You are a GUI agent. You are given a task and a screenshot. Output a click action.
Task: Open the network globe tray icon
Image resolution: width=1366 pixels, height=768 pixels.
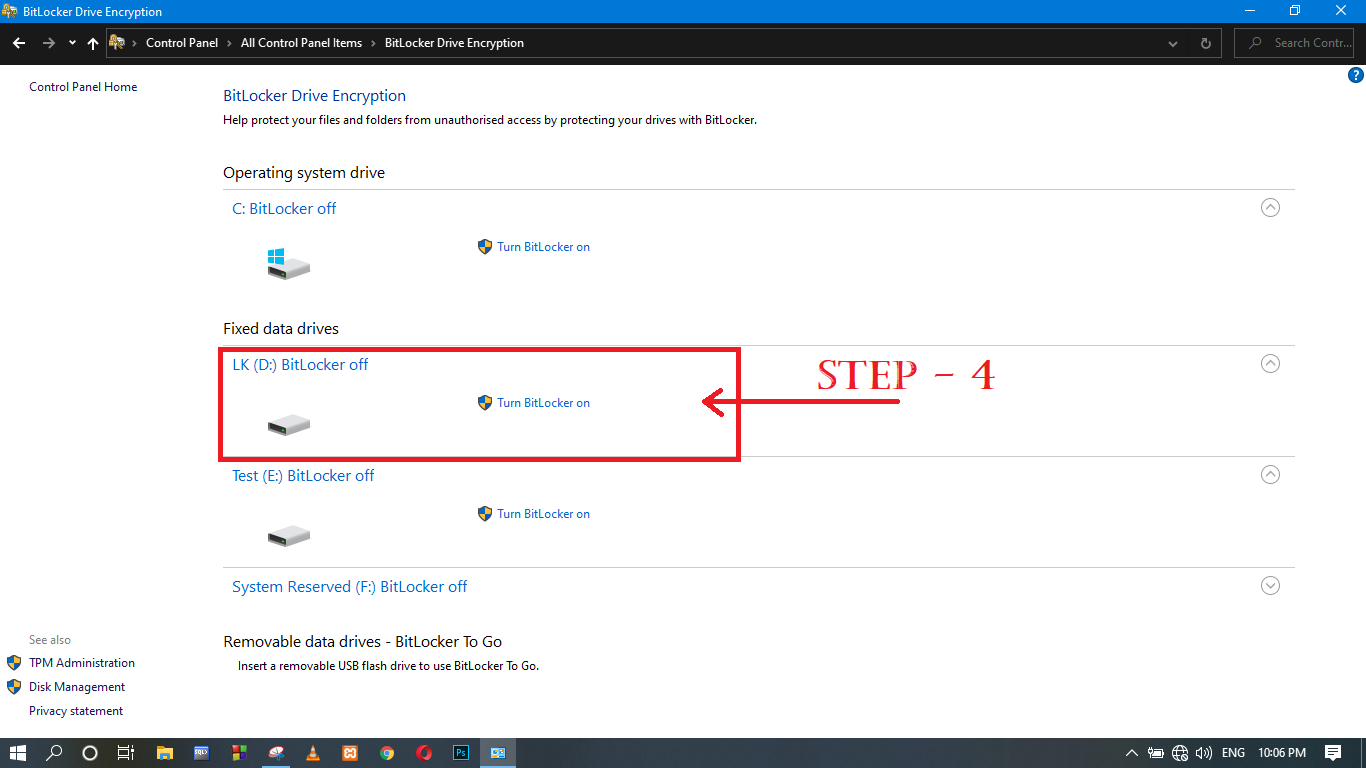coord(1180,753)
